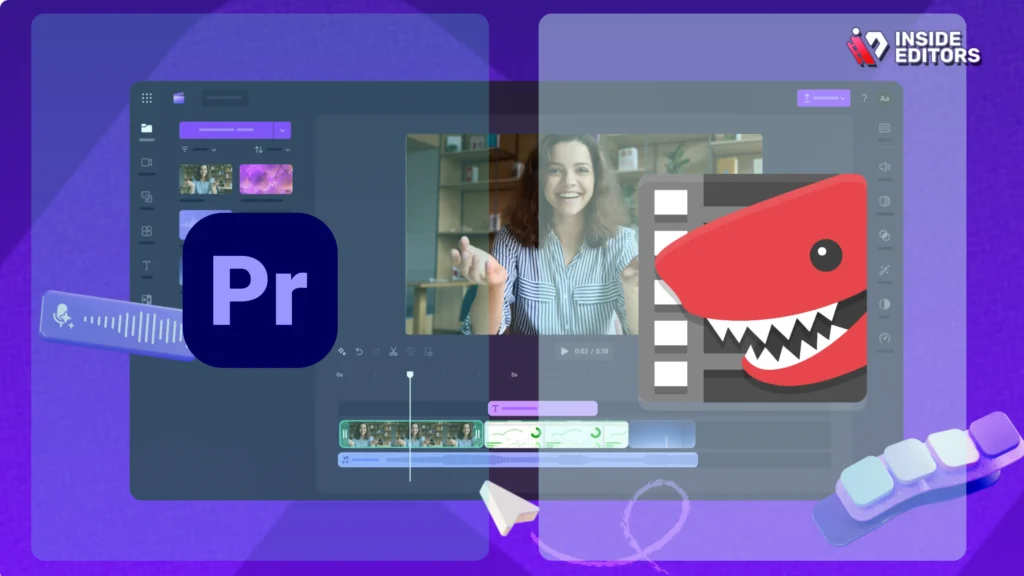Click the project title field in top bar
The width and height of the screenshot is (1024, 576).
tap(225, 98)
